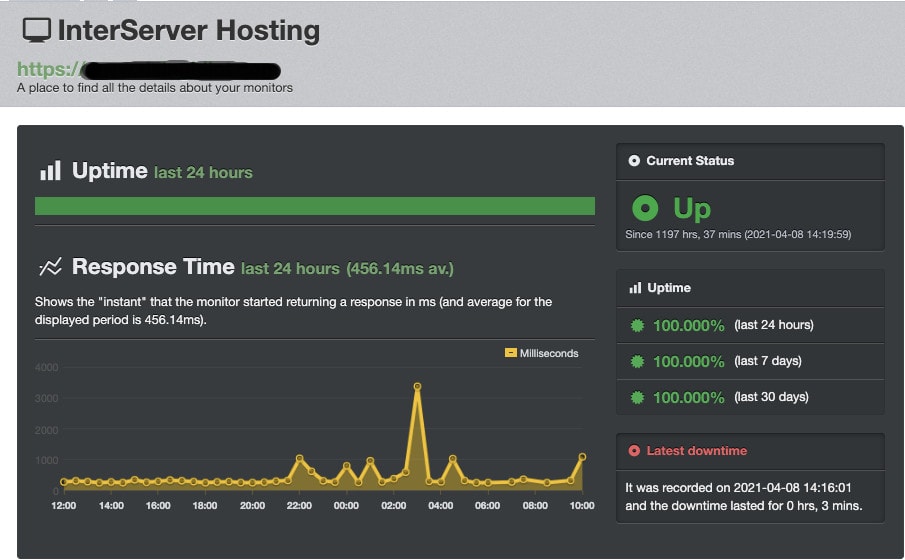
Task: Open the redacted https monitor link
Action: 149,70
